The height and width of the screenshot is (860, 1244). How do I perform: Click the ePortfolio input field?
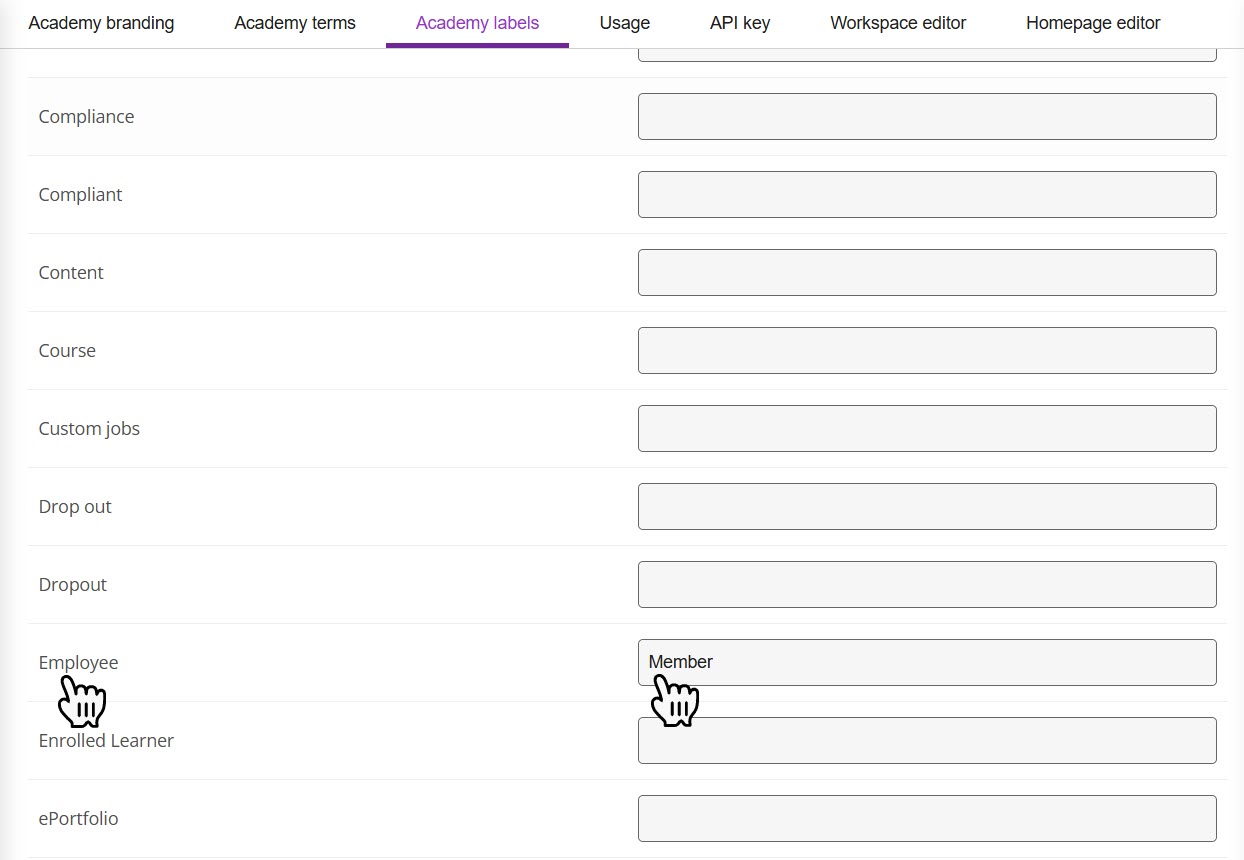pos(927,819)
